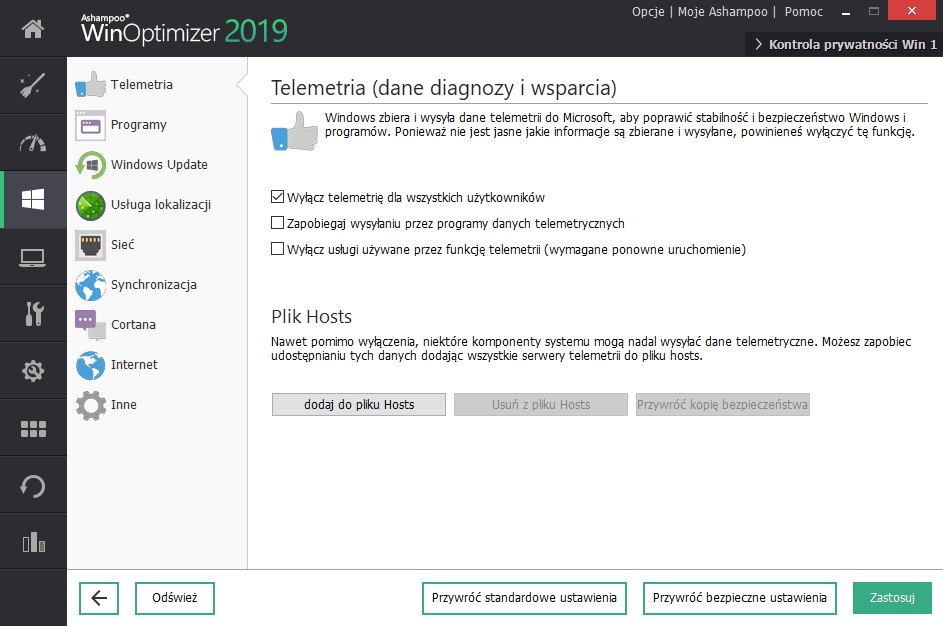
Task: Go to the Home sidebar icon
Action: (x=33, y=28)
